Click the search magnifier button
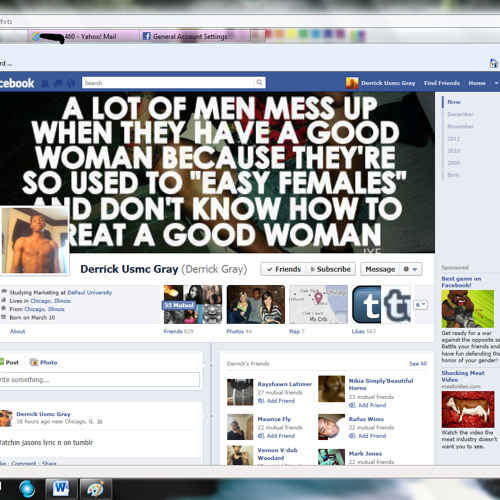Viewport: 500px width, 500px height. 259,83
